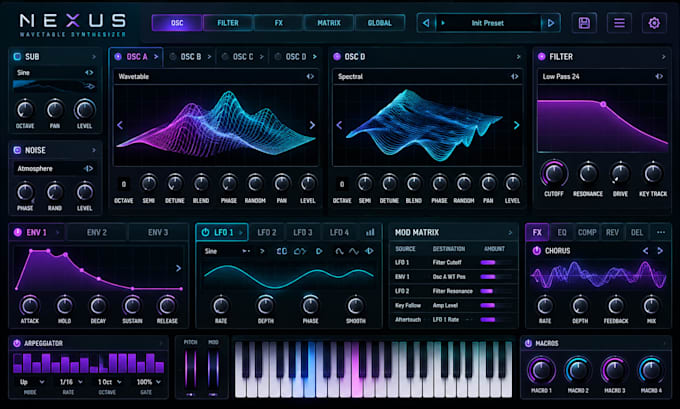Toggle the SUB oscillator on or off
Viewport: 680px width, 409px height.
(x=17, y=56)
